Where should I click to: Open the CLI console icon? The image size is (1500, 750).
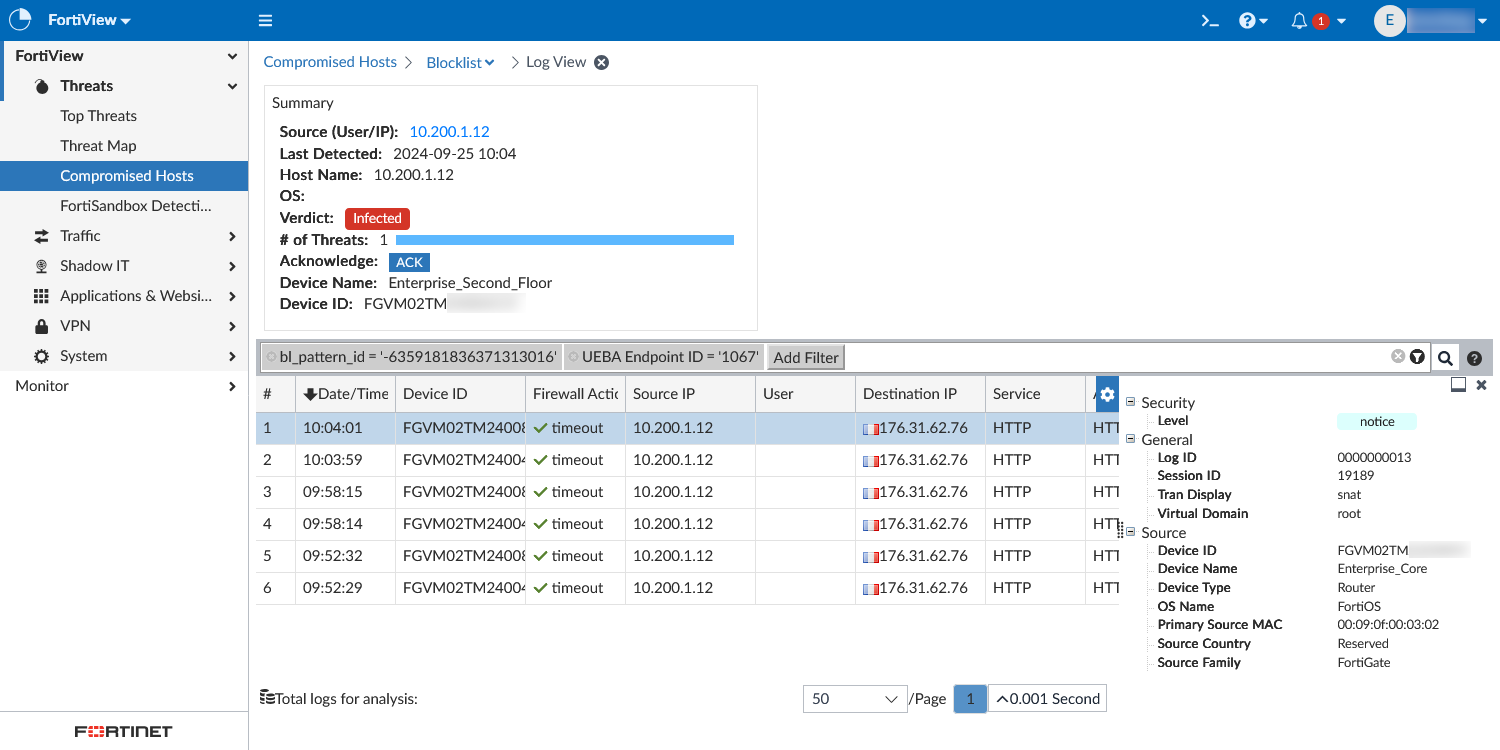point(1210,21)
